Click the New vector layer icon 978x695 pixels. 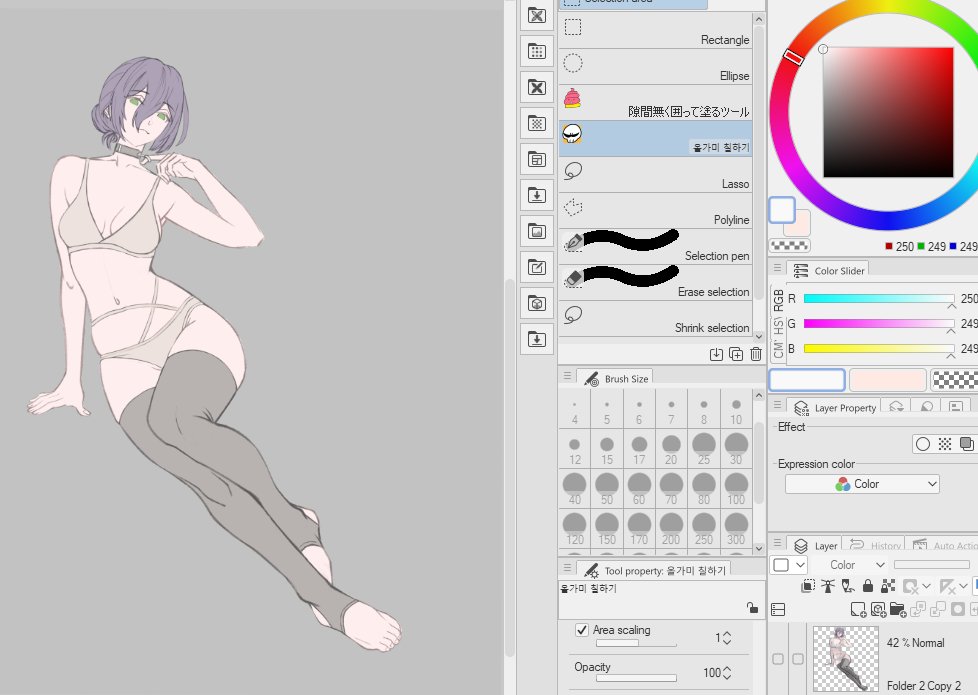[878, 610]
